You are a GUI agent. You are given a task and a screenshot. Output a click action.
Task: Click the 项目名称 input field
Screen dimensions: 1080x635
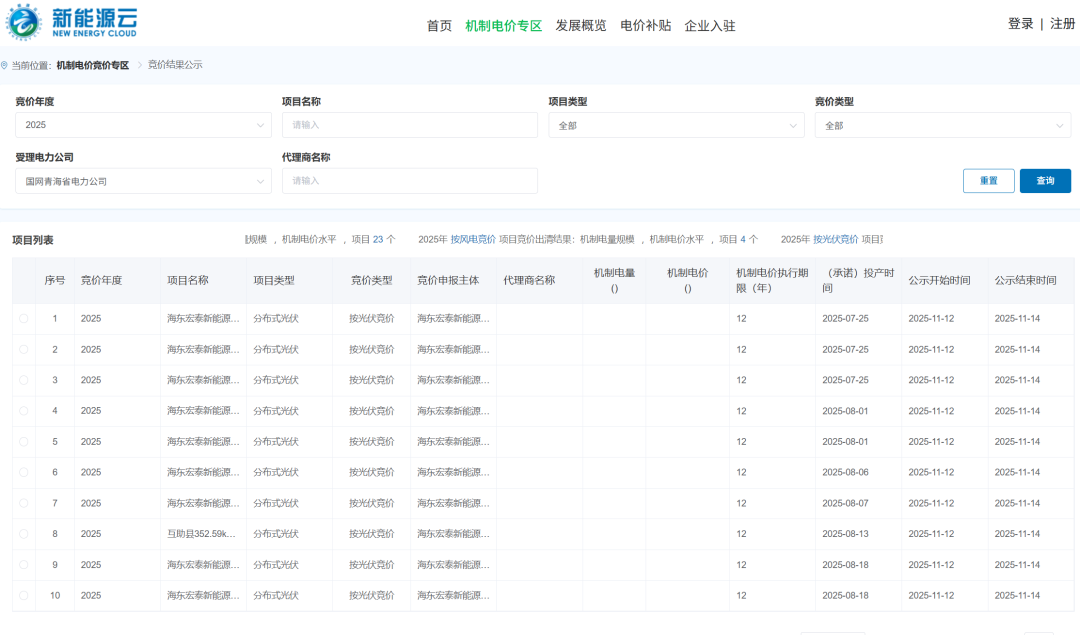(x=409, y=125)
